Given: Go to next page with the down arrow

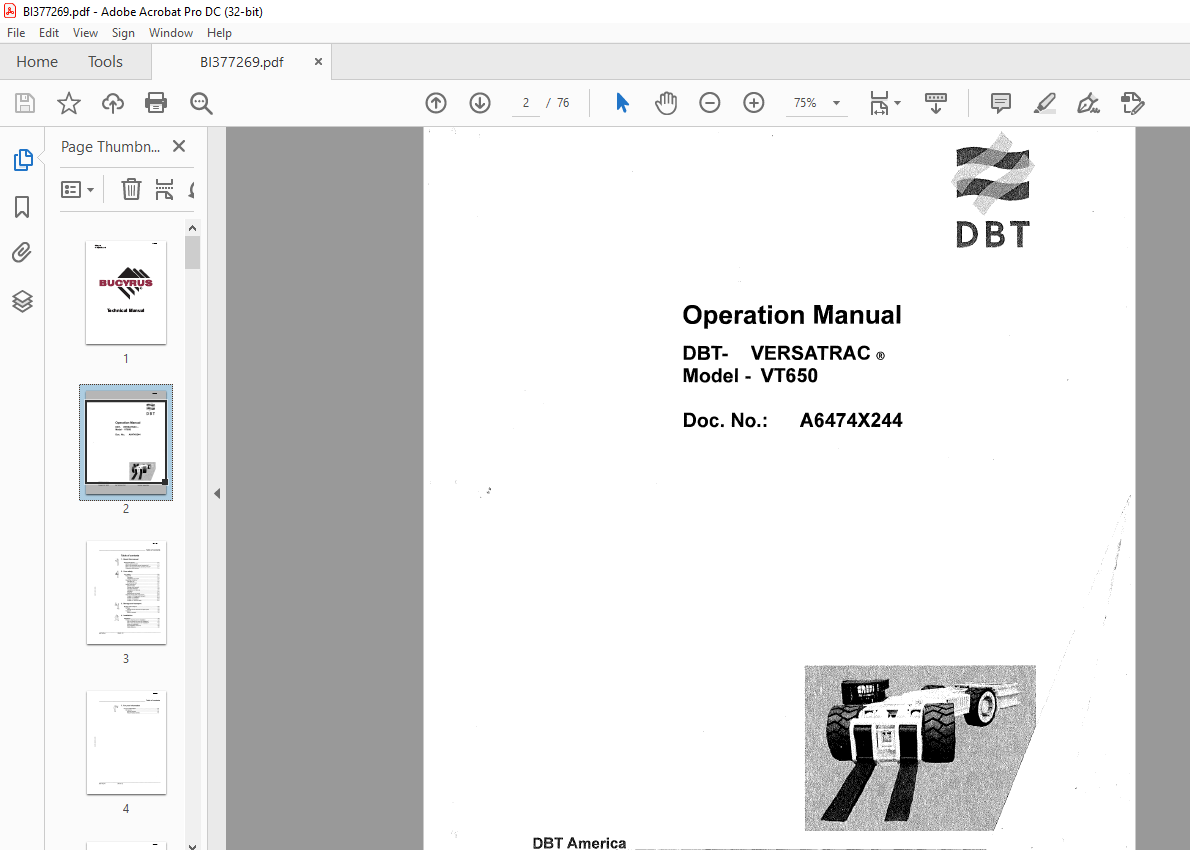Looking at the screenshot, I should coord(480,103).
